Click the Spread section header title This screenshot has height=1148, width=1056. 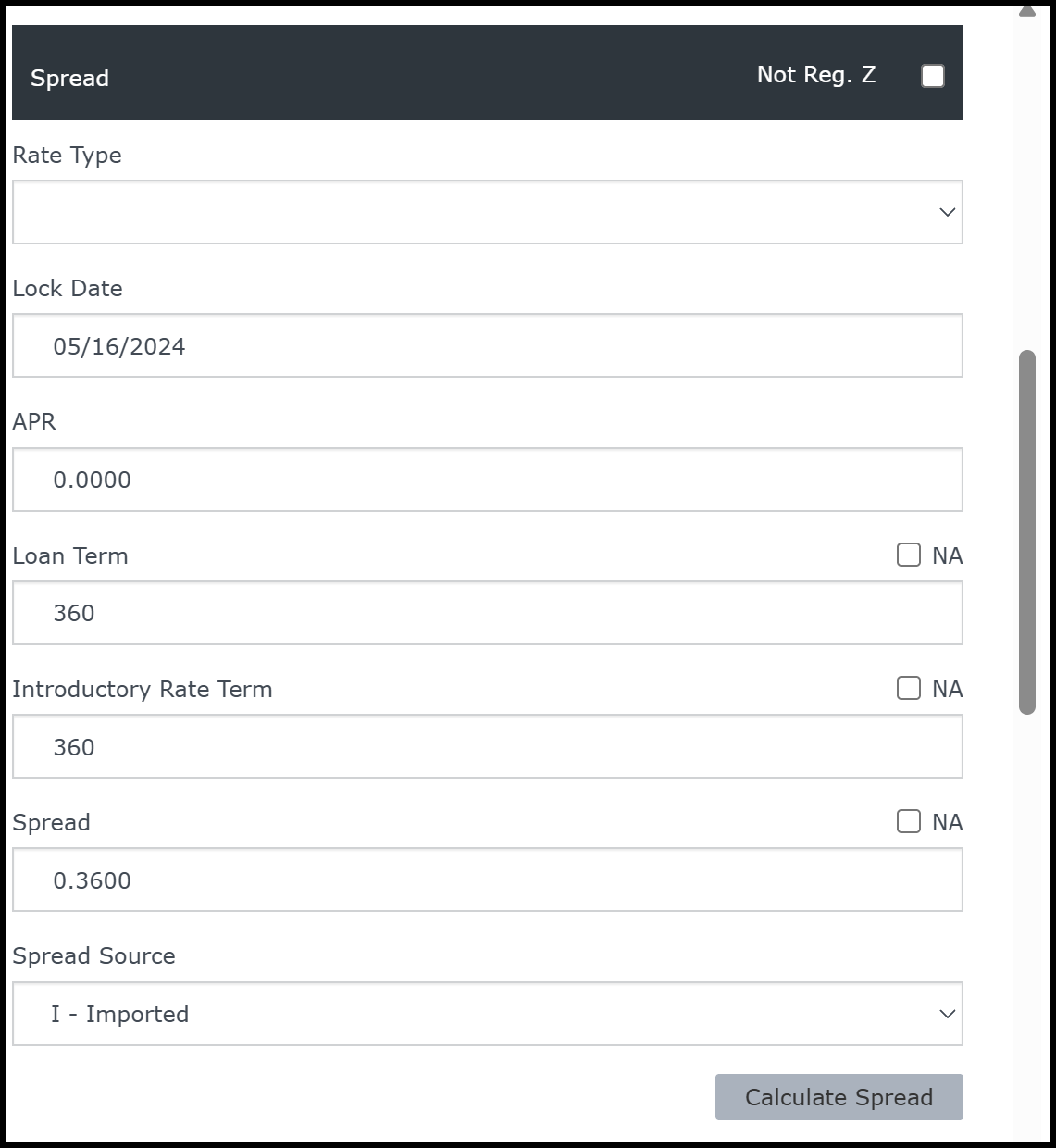69,78
